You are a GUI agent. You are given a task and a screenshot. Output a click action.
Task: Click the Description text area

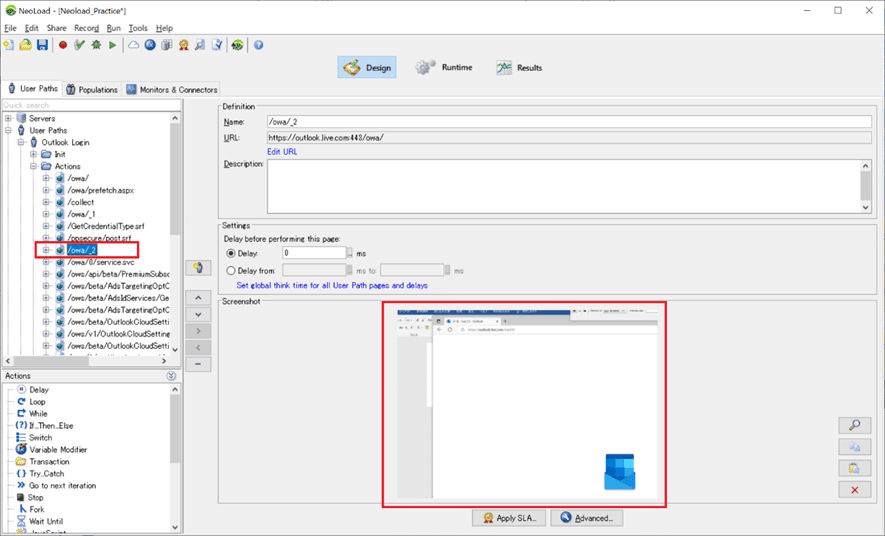(564, 187)
